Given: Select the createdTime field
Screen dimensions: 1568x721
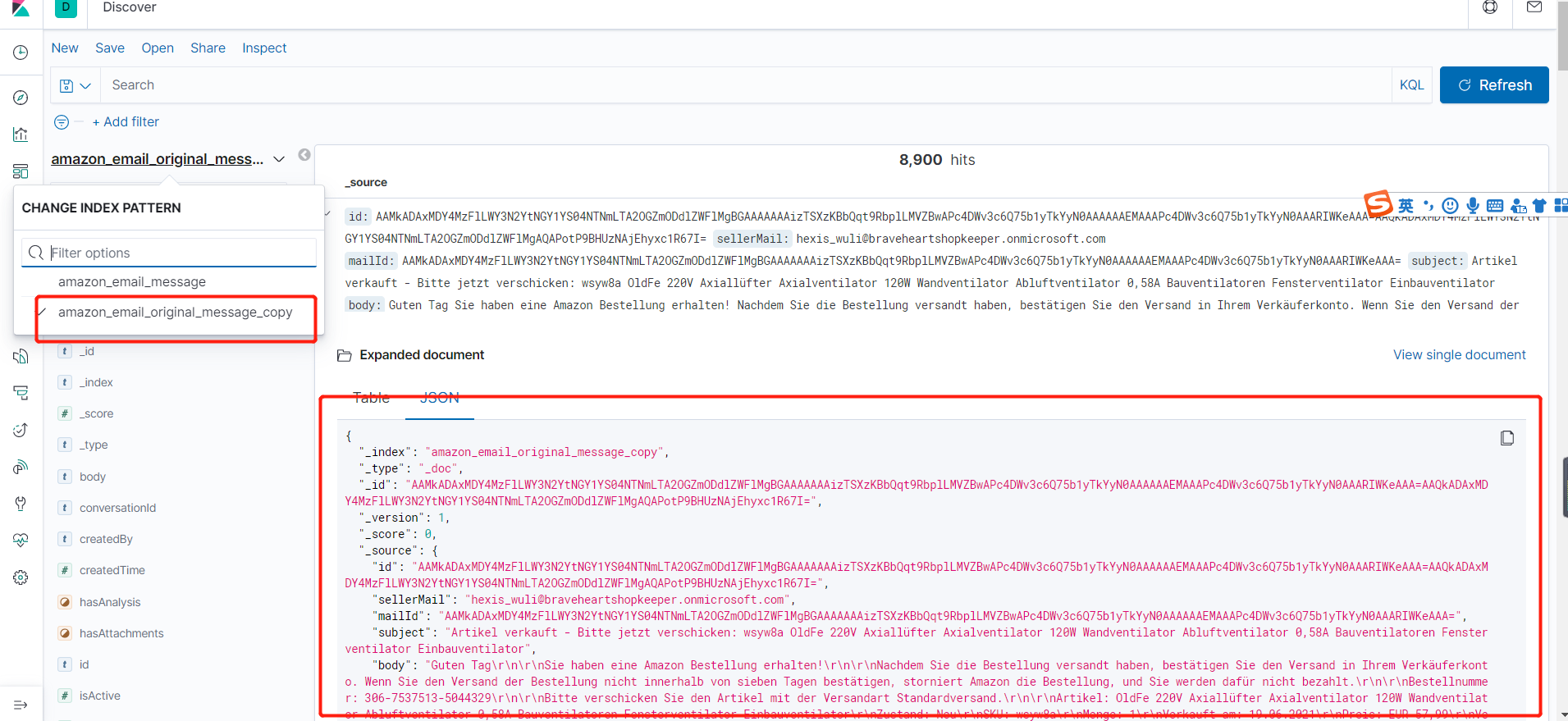Looking at the screenshot, I should 112,570.
